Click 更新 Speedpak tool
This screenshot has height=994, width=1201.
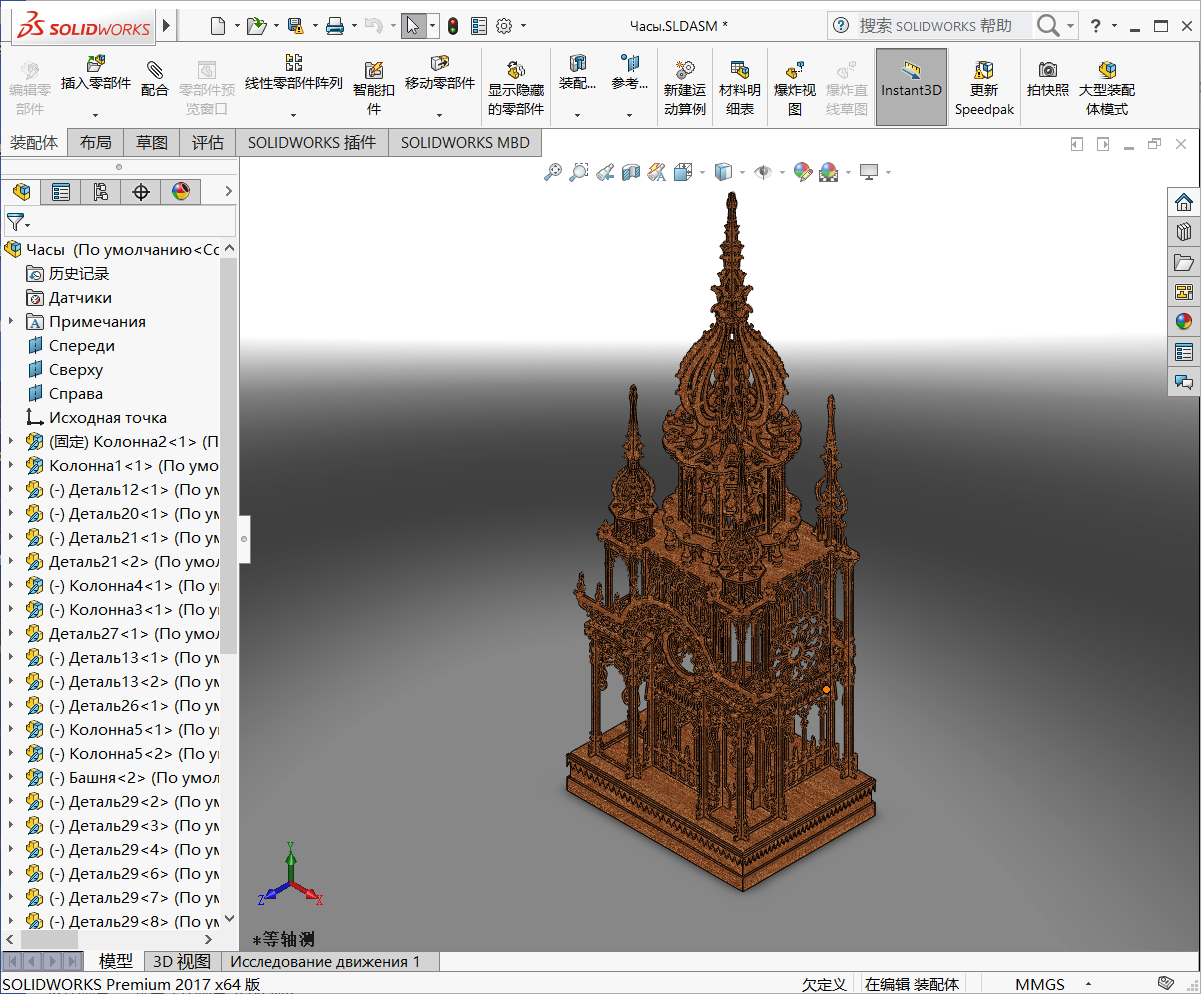point(984,88)
